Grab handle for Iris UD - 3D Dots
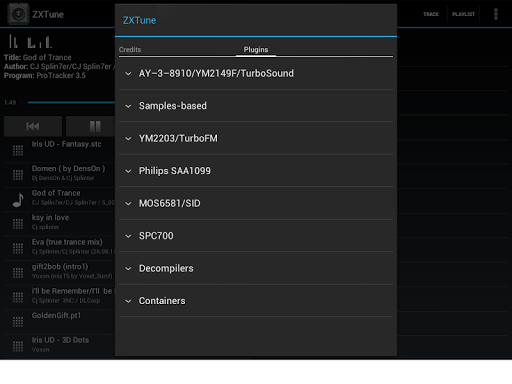The image size is (512, 384). click(18, 346)
